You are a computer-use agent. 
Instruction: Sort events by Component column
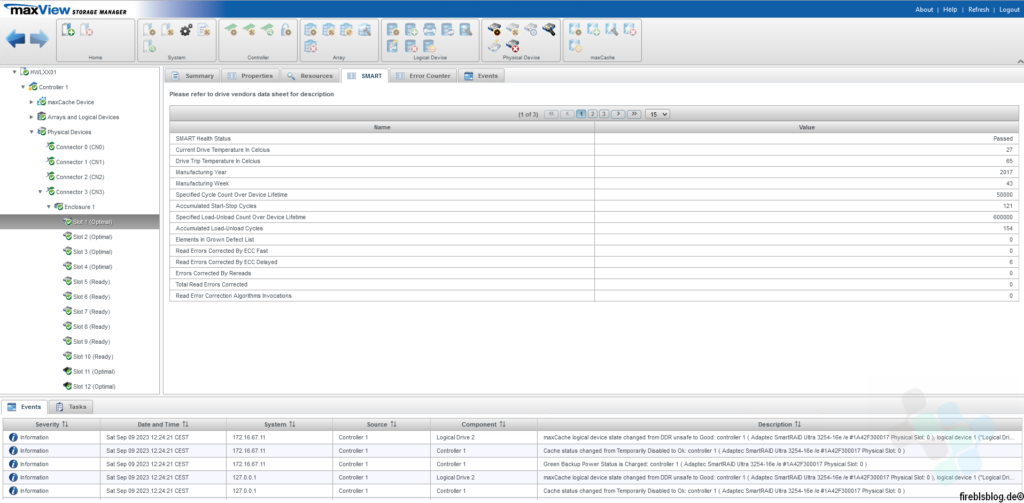point(484,425)
